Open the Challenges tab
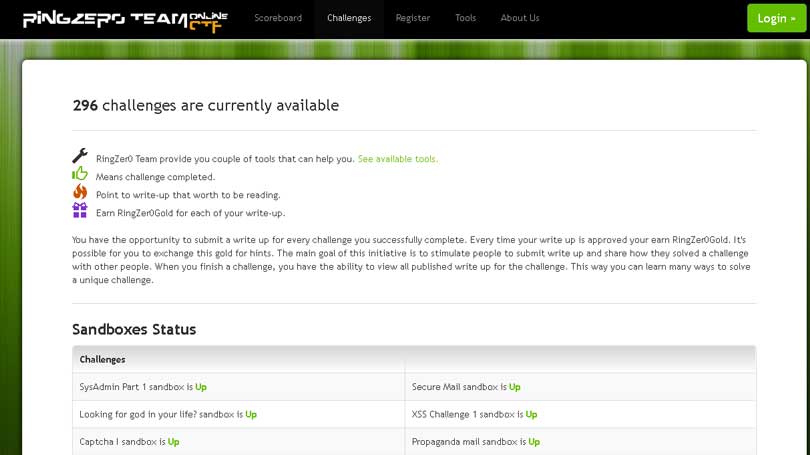This screenshot has height=455, width=810. coord(349,18)
